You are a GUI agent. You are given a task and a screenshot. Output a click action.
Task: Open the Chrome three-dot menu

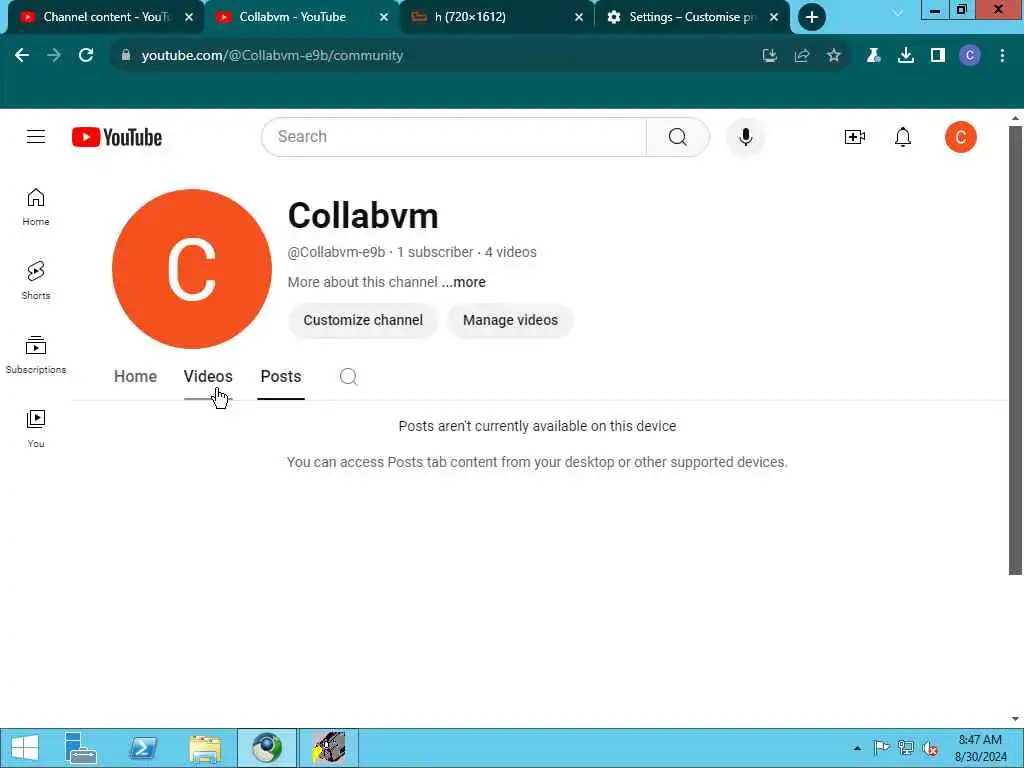(1002, 56)
